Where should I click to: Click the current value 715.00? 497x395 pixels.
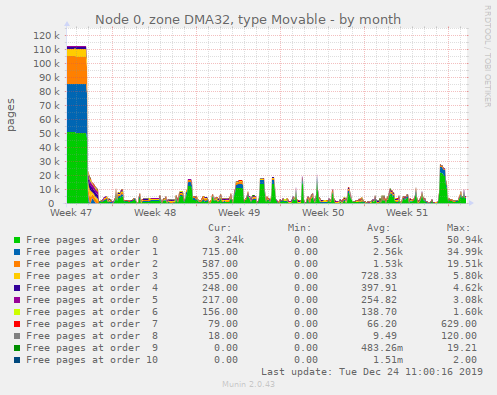(x=220, y=252)
